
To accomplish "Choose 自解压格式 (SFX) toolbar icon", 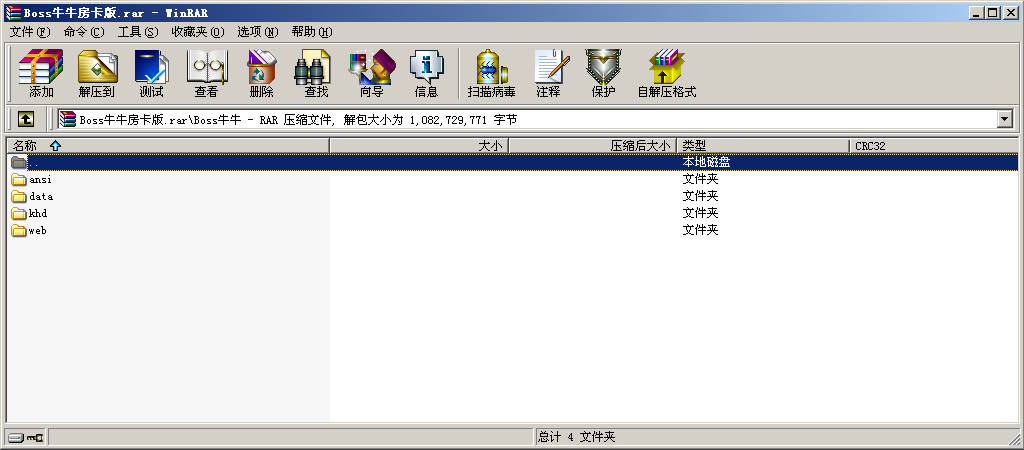I will (x=666, y=73).
